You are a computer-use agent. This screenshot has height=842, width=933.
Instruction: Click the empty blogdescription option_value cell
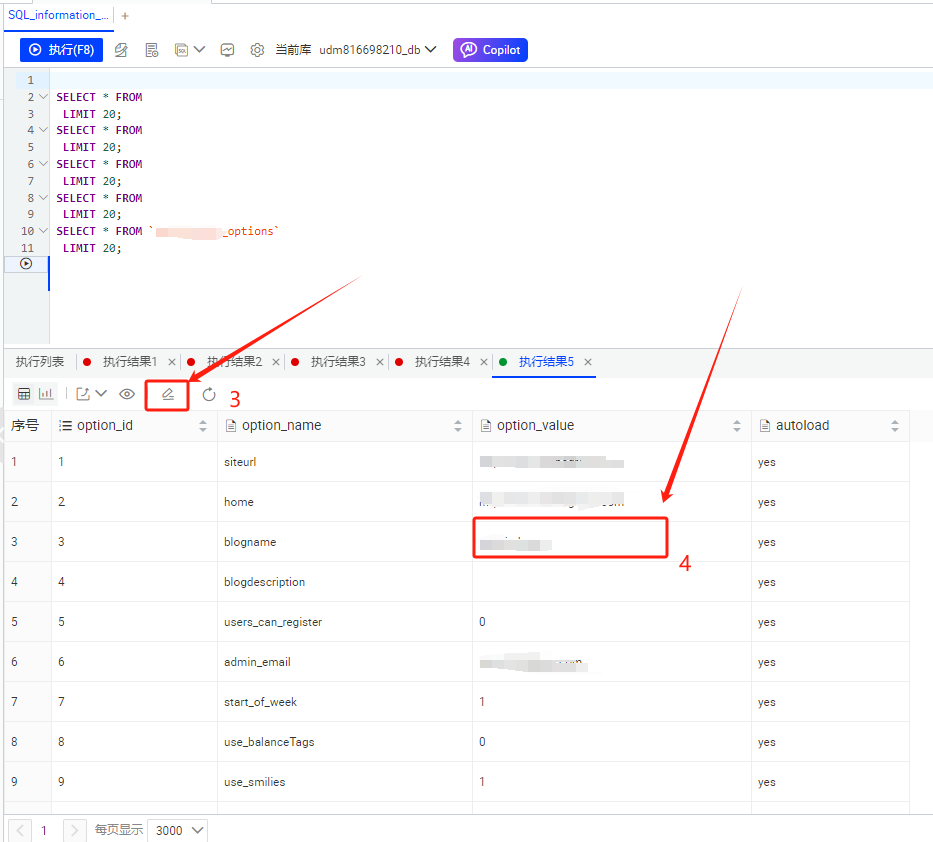pyautogui.click(x=612, y=581)
